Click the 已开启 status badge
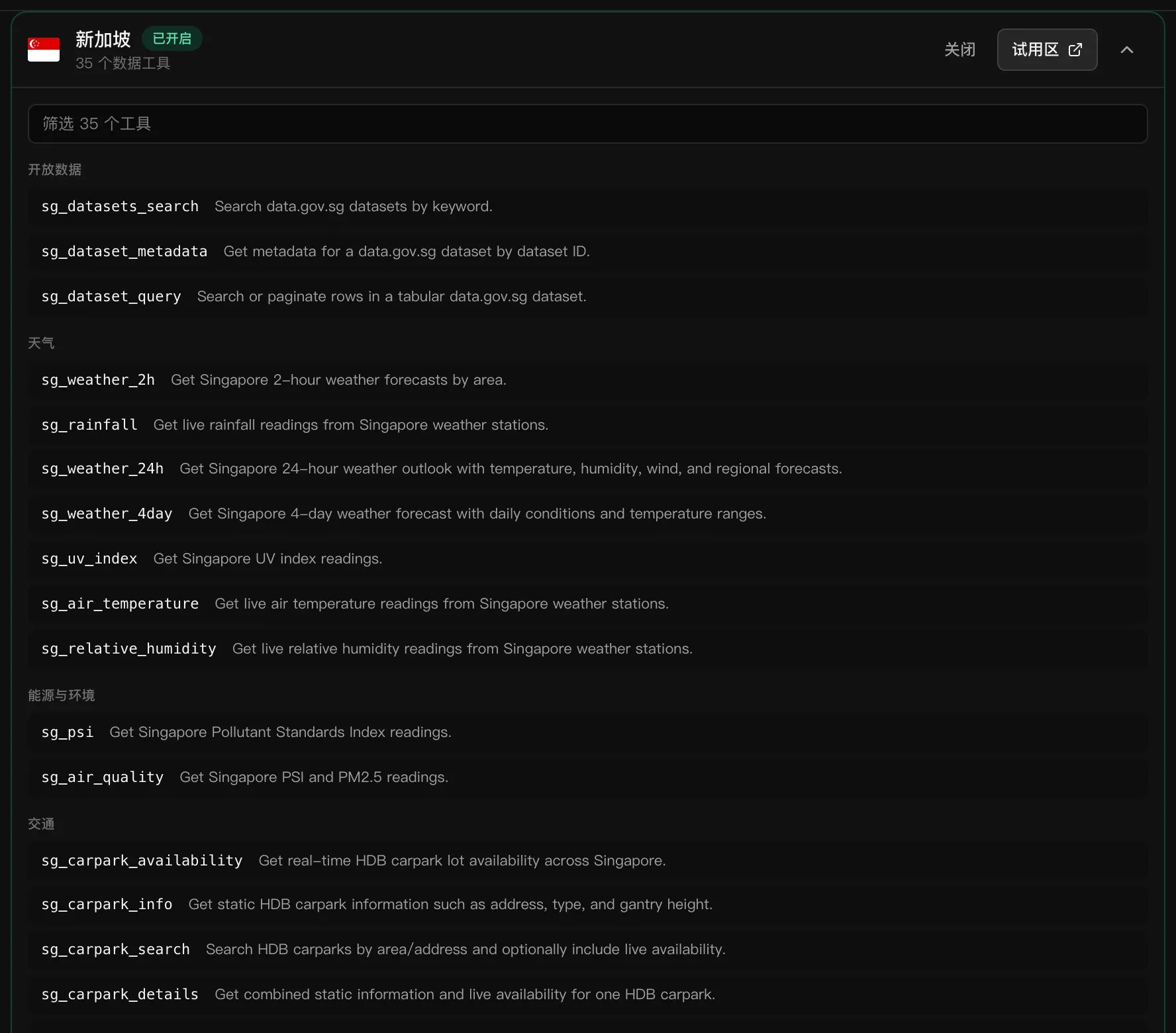This screenshot has height=1033, width=1176. tap(172, 38)
